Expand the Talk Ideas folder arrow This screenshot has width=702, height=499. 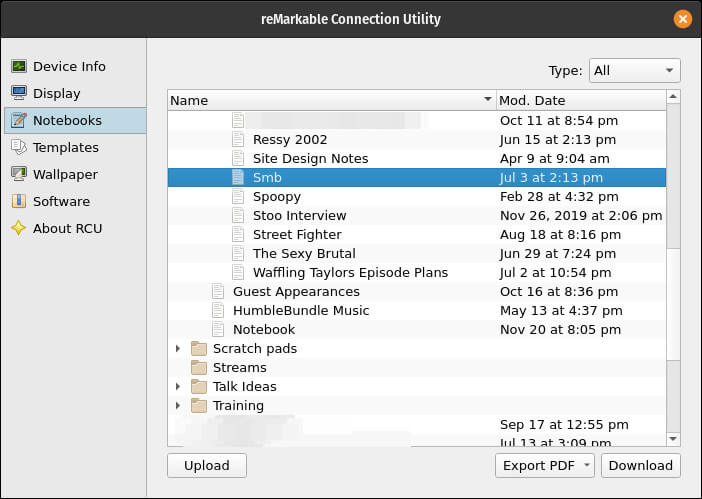[x=178, y=387]
